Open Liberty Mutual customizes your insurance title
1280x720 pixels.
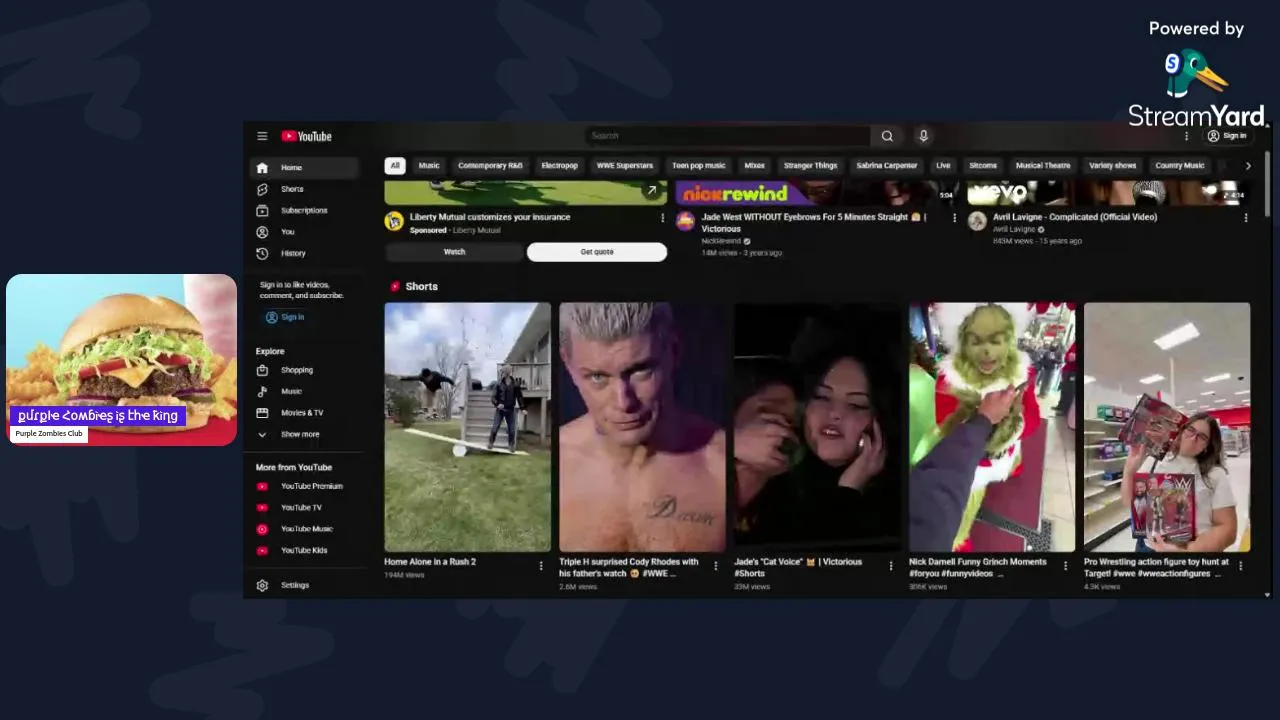click(x=490, y=217)
